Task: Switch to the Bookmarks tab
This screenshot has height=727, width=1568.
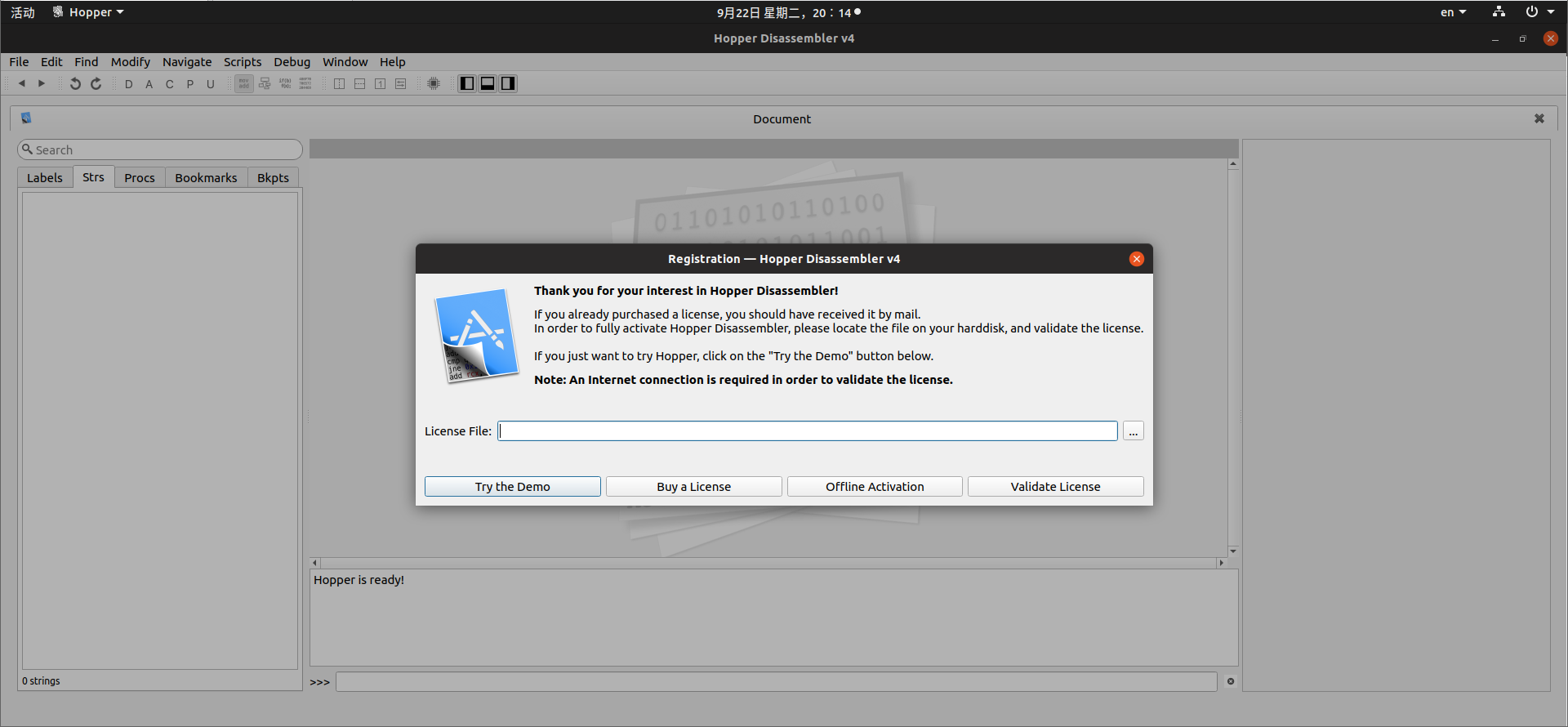Action: [x=206, y=178]
